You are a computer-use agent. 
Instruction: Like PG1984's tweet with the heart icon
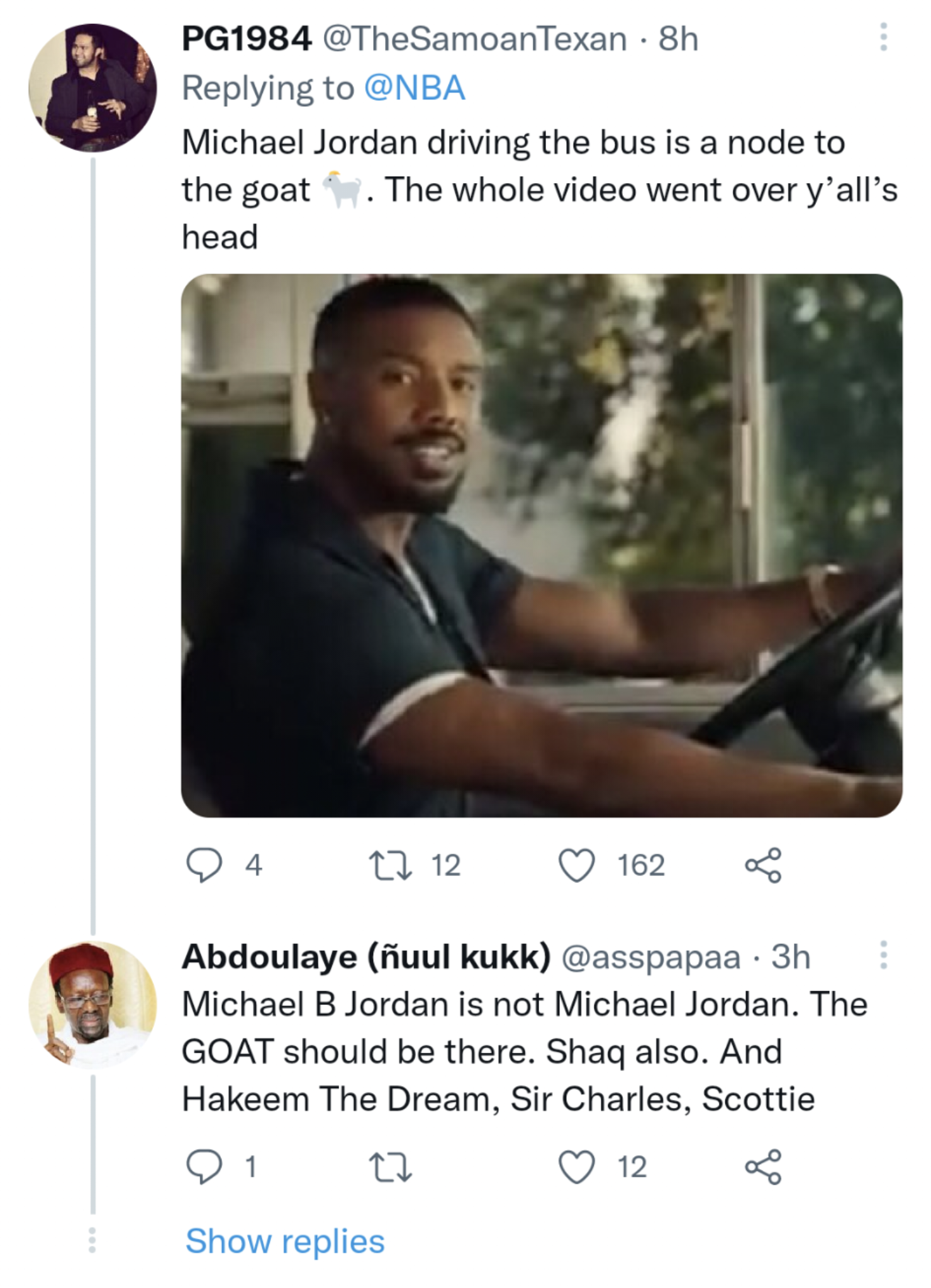577,865
